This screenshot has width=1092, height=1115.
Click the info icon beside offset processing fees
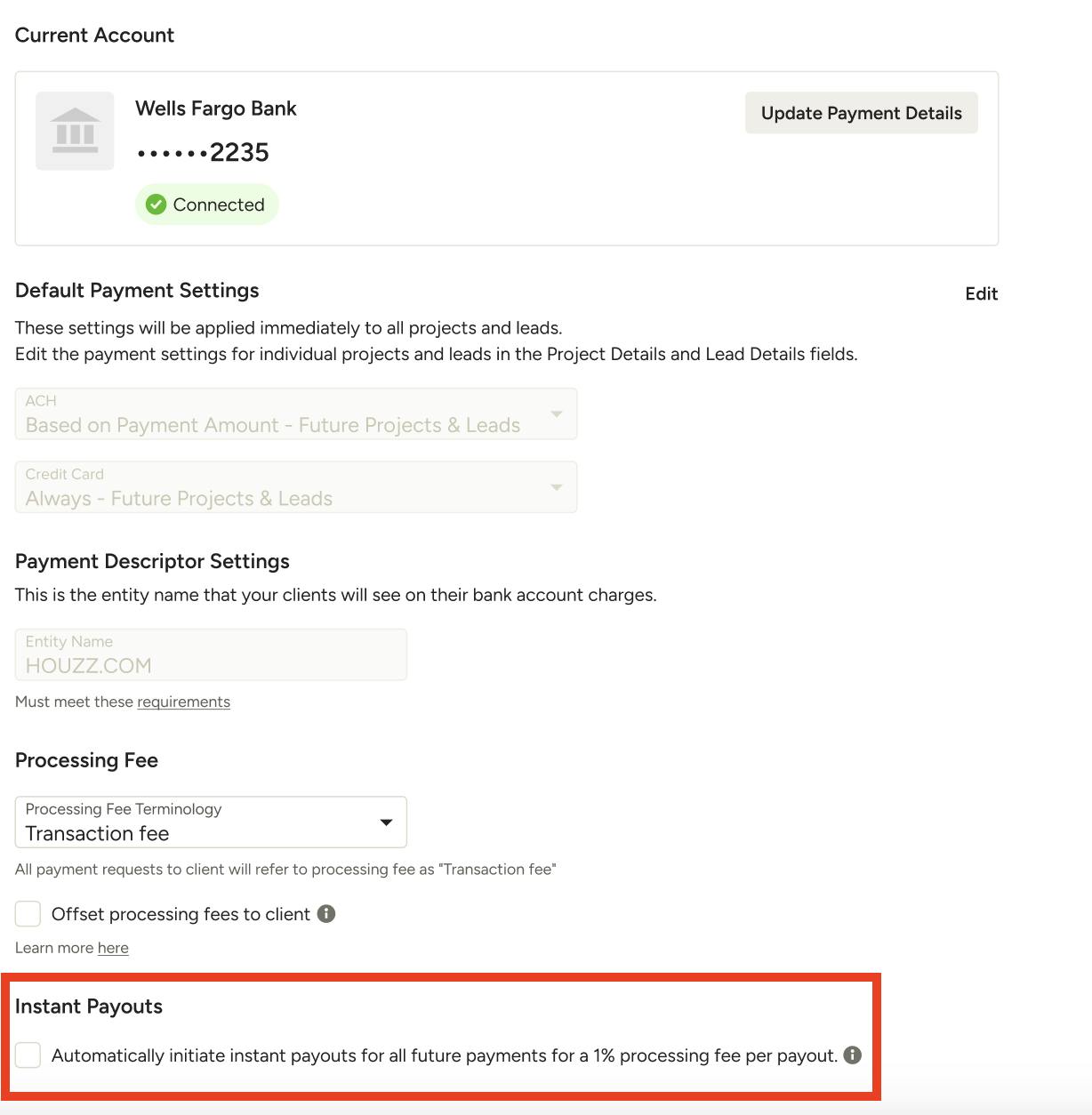(x=326, y=913)
